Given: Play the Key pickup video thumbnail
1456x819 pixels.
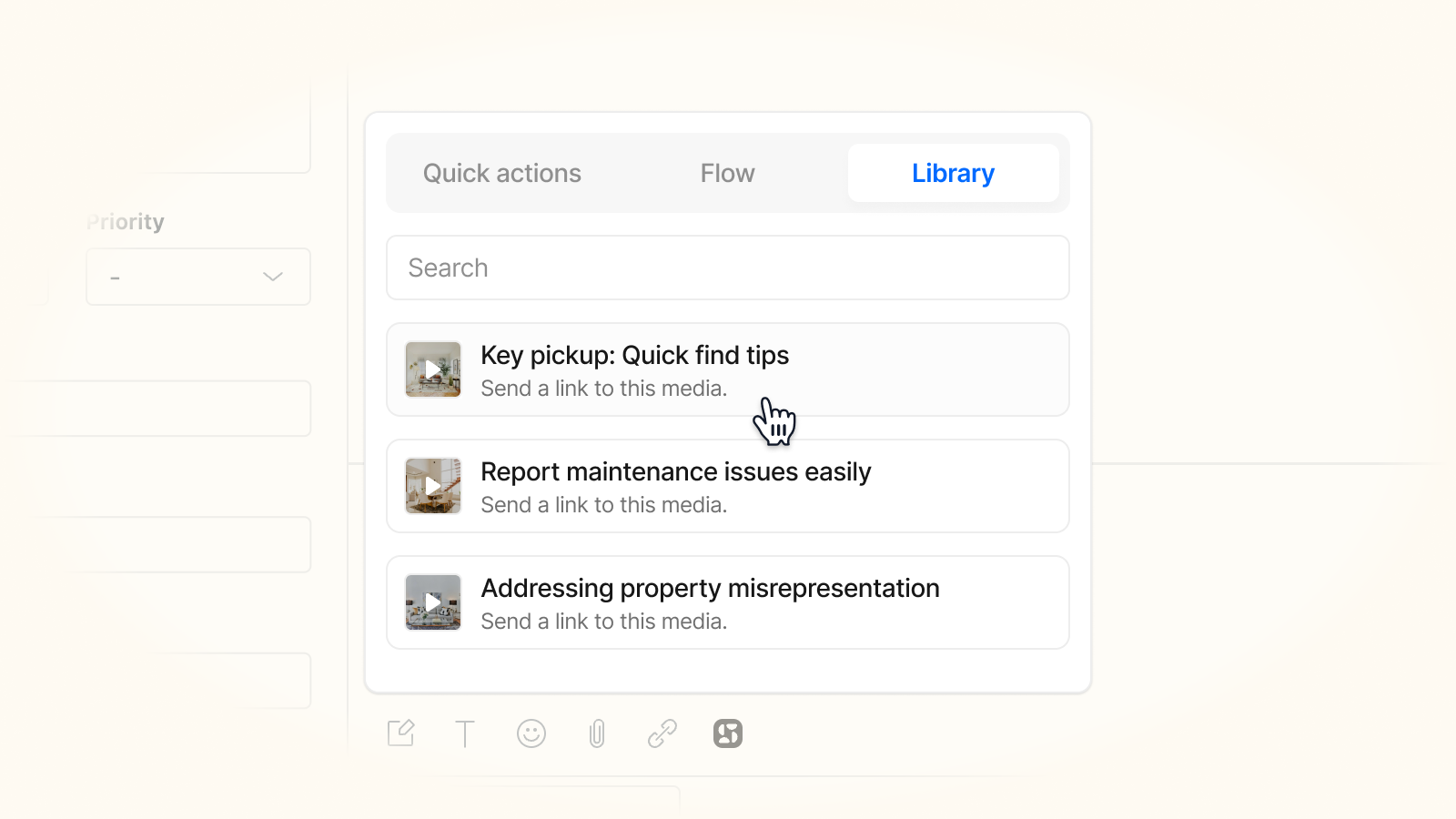Looking at the screenshot, I should (x=433, y=369).
